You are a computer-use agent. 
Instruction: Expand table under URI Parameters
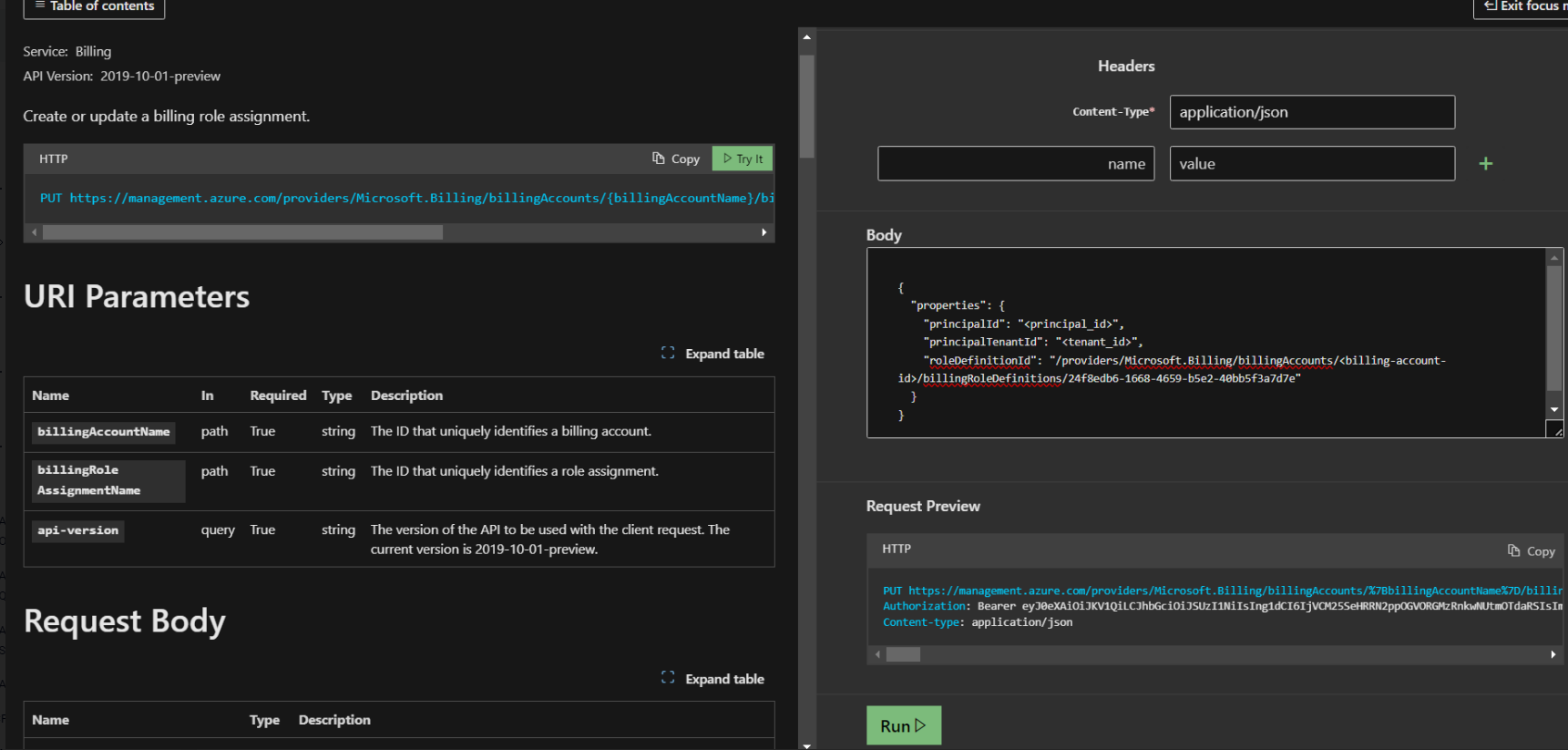pos(713,354)
